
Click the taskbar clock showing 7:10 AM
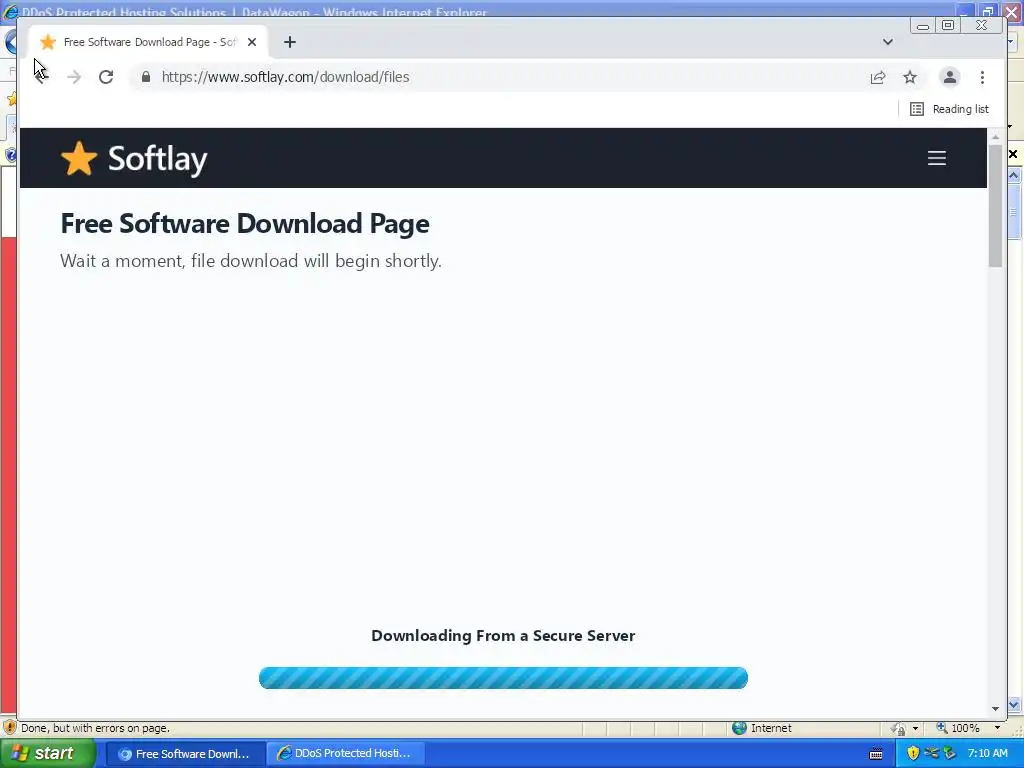click(987, 754)
